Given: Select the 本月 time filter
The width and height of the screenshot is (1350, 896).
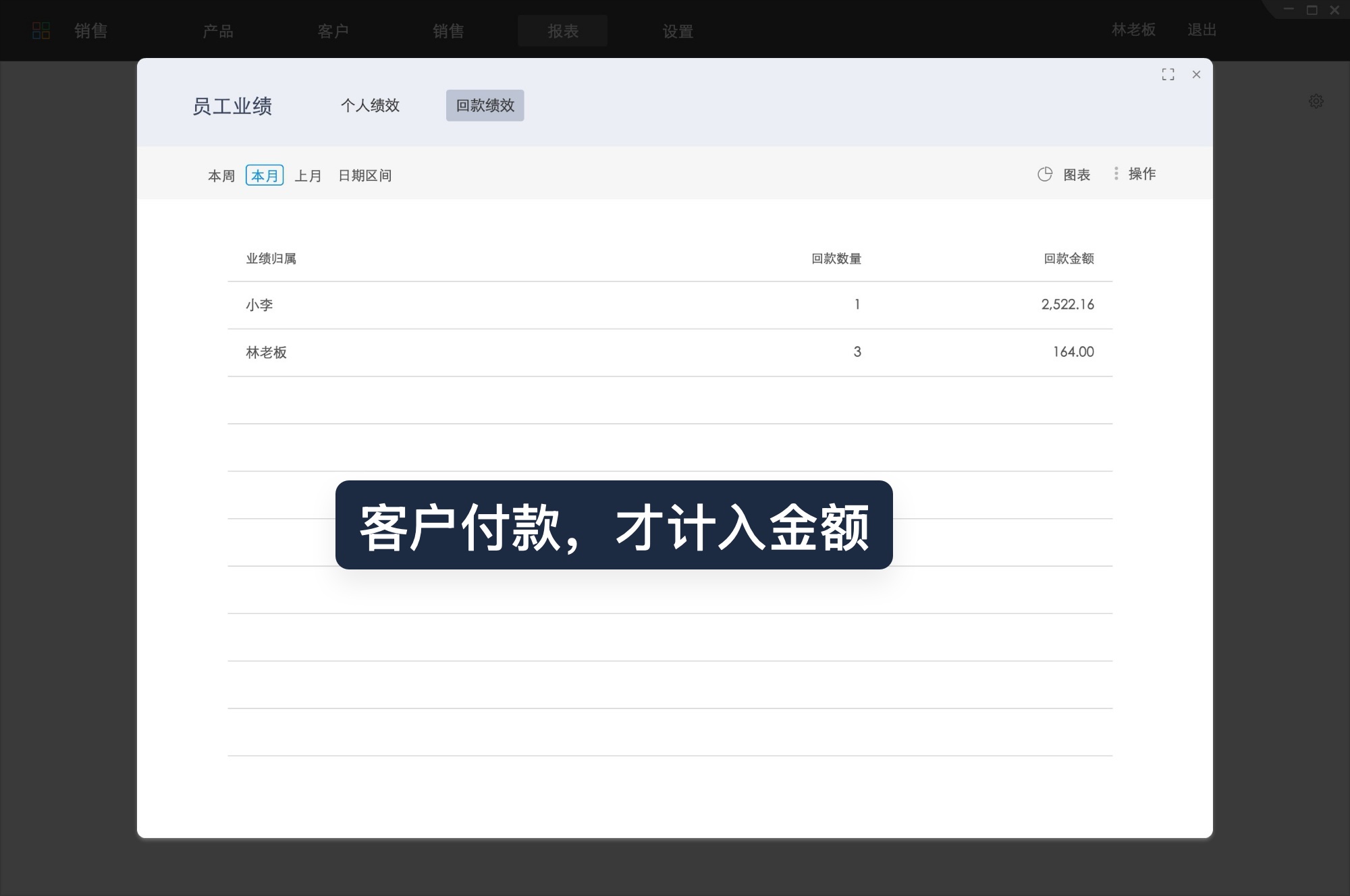Looking at the screenshot, I should 265,175.
